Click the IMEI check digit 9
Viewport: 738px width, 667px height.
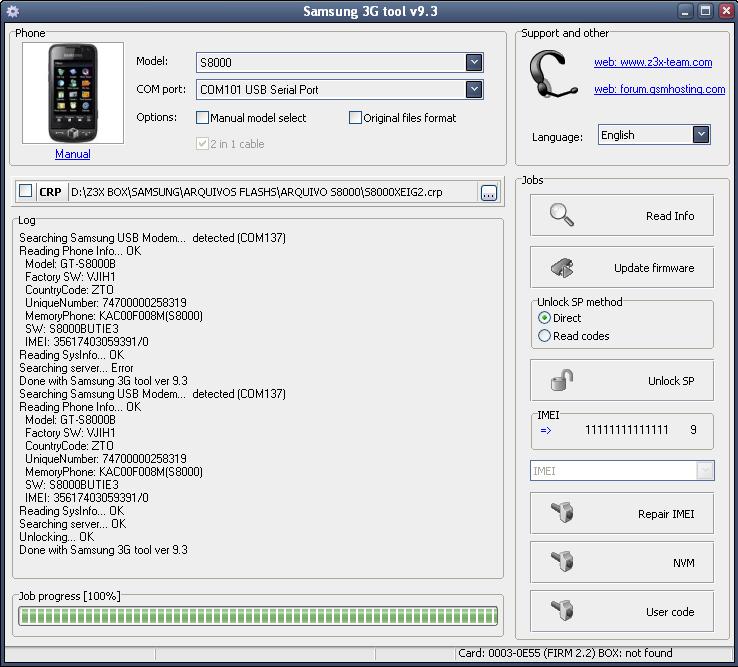pos(693,430)
